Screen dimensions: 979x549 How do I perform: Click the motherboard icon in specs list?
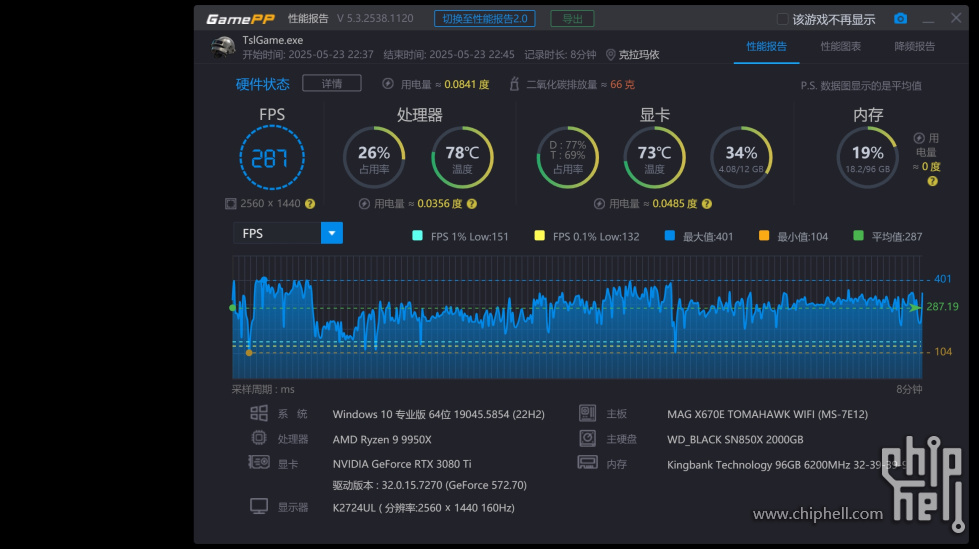(x=588, y=413)
